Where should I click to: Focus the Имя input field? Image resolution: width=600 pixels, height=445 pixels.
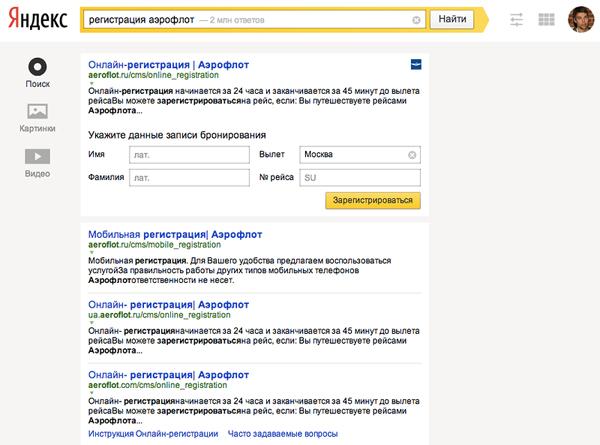[x=189, y=155]
